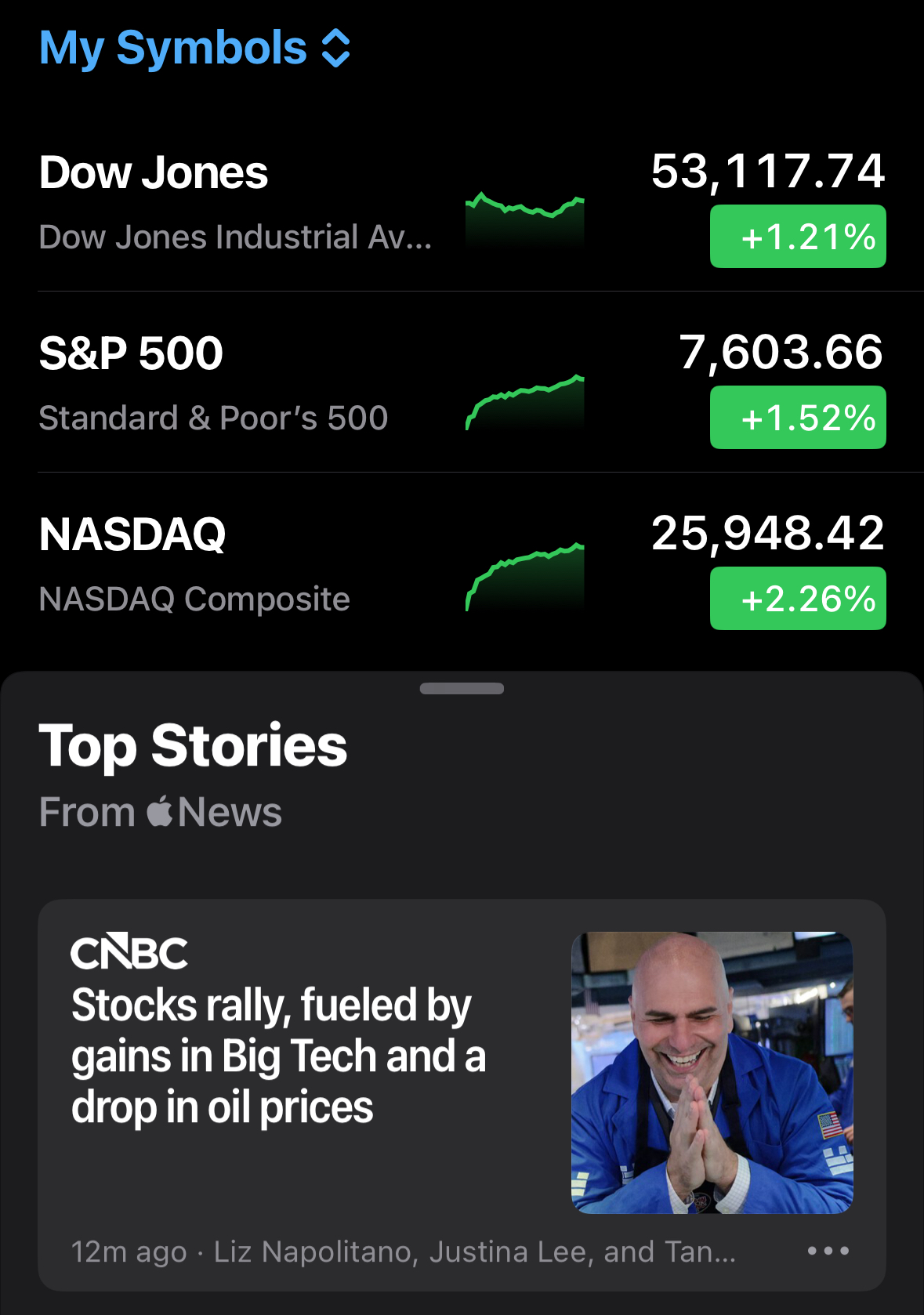This screenshot has height=1315, width=924.
Task: Toggle the NASDAQ +2.26% change badge
Action: [x=798, y=599]
